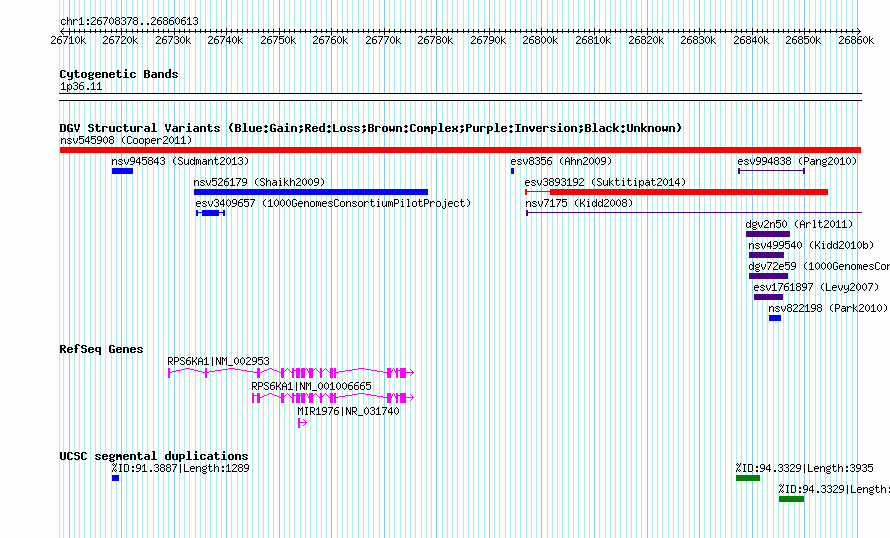Click the MIR1976 gene arrow glyph
The width and height of the screenshot is (890, 538).
tap(303, 423)
